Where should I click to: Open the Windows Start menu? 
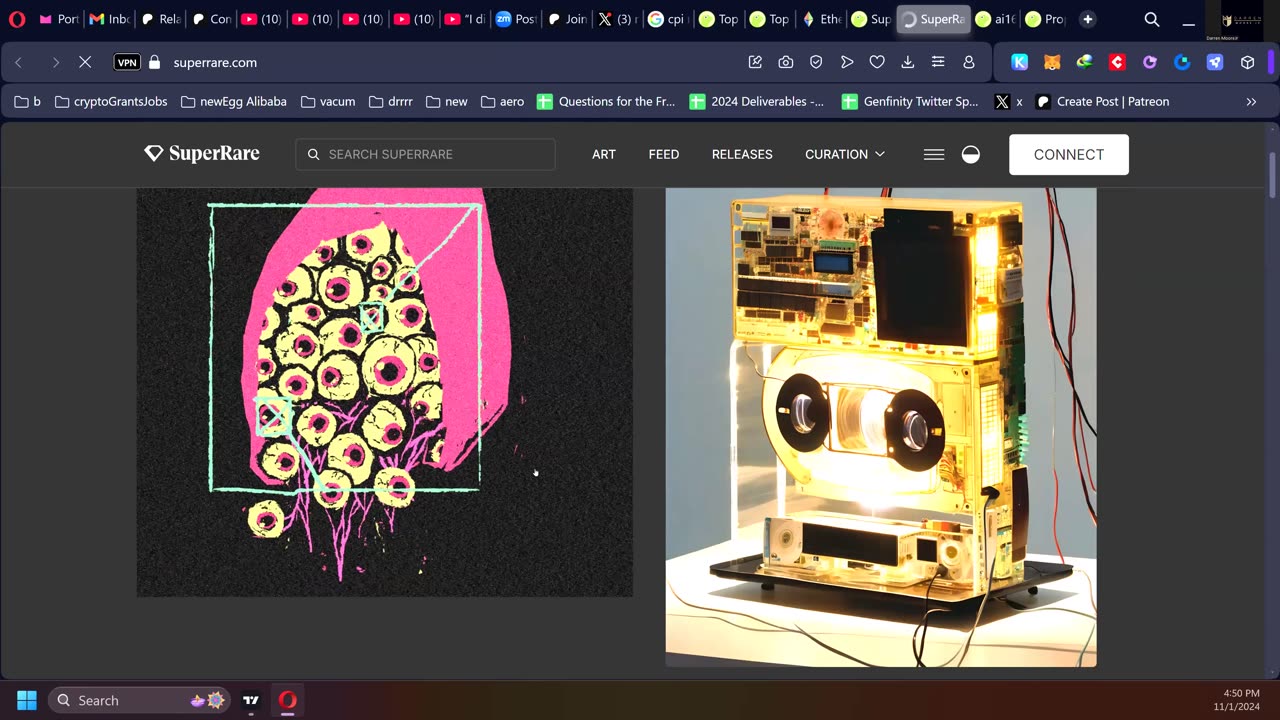27,700
